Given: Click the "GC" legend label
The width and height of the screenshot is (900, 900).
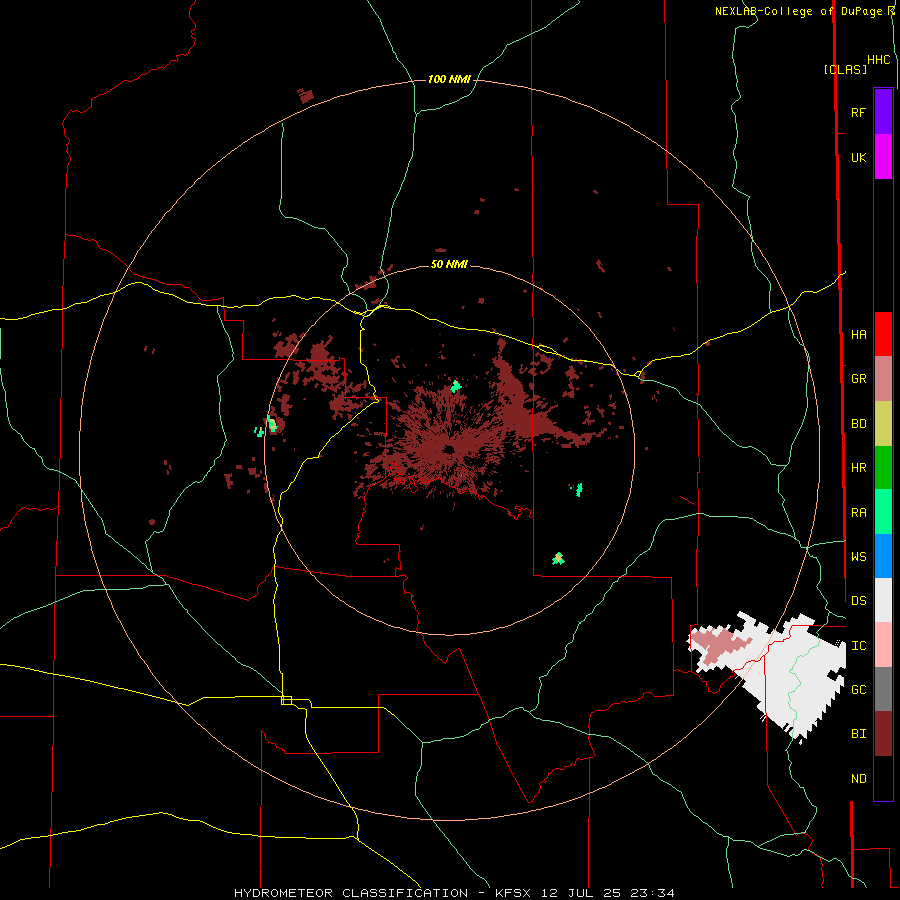Looking at the screenshot, I should pos(858,690).
